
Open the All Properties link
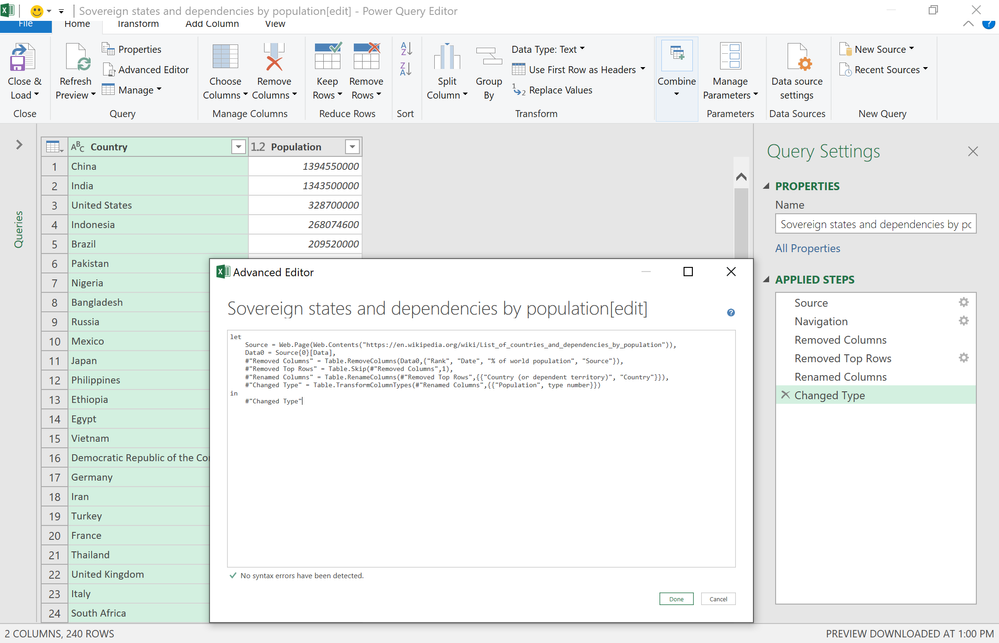tap(808, 249)
